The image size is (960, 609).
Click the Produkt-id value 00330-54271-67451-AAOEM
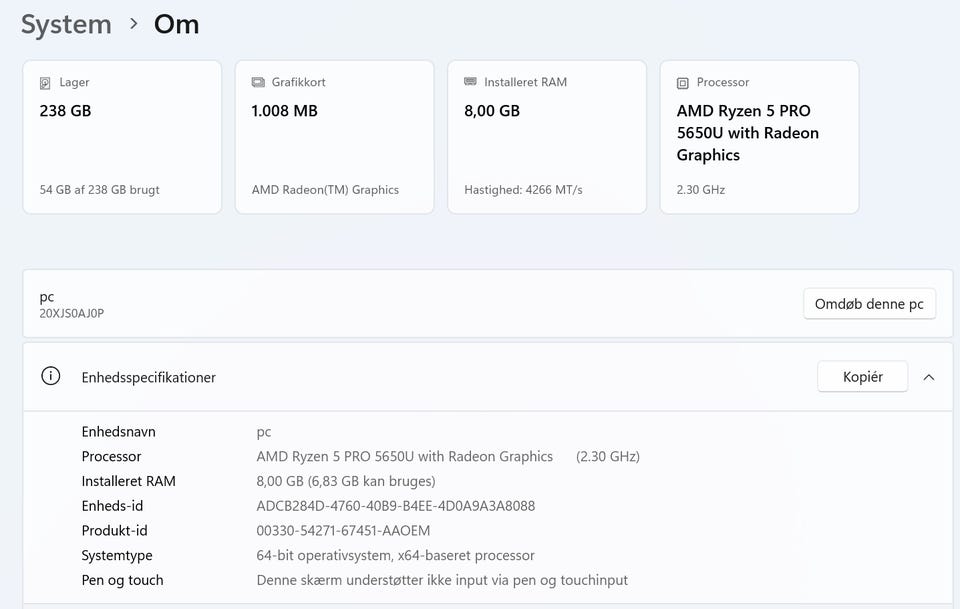pyautogui.click(x=357, y=531)
